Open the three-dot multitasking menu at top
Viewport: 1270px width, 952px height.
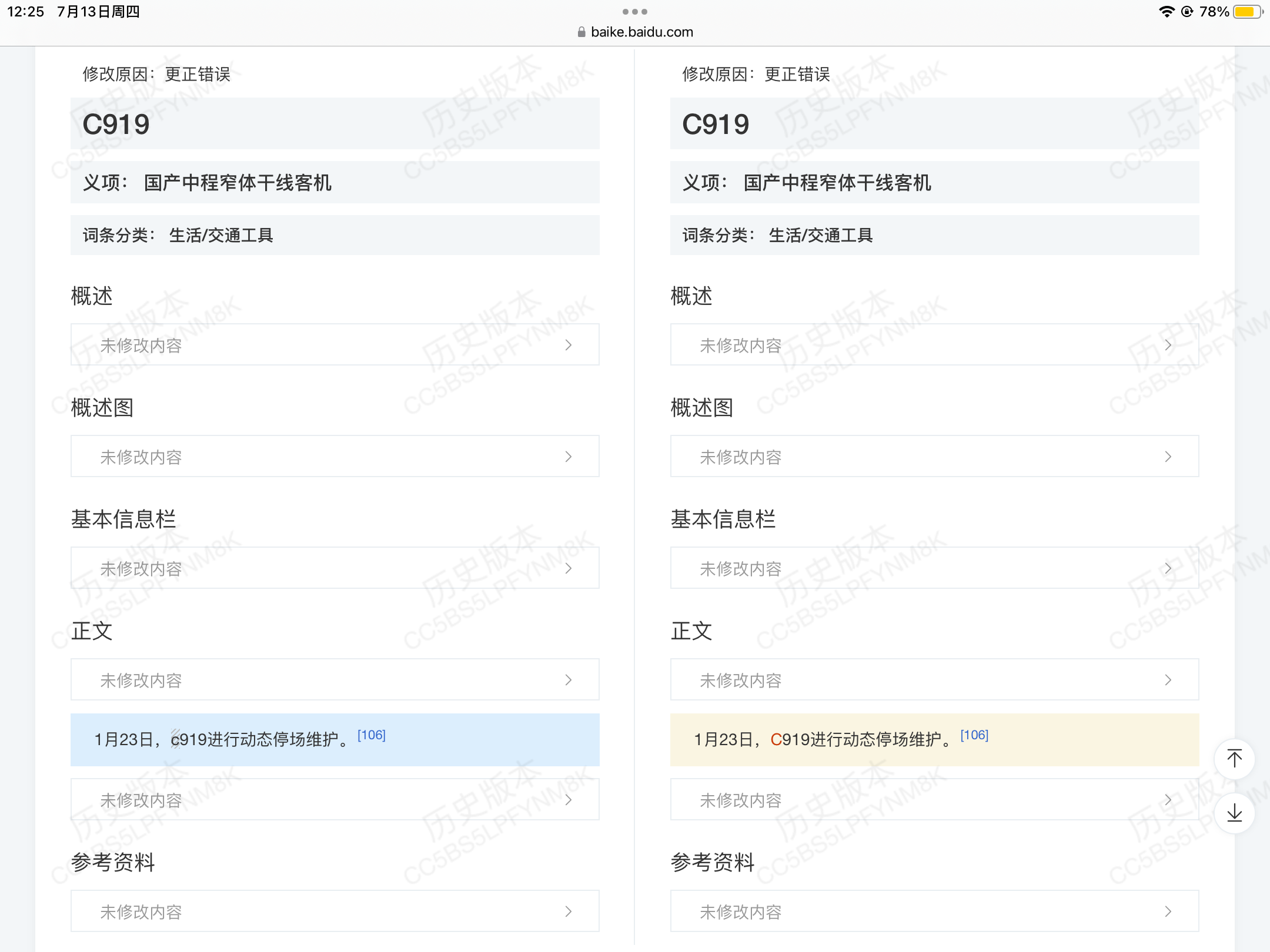(x=635, y=12)
